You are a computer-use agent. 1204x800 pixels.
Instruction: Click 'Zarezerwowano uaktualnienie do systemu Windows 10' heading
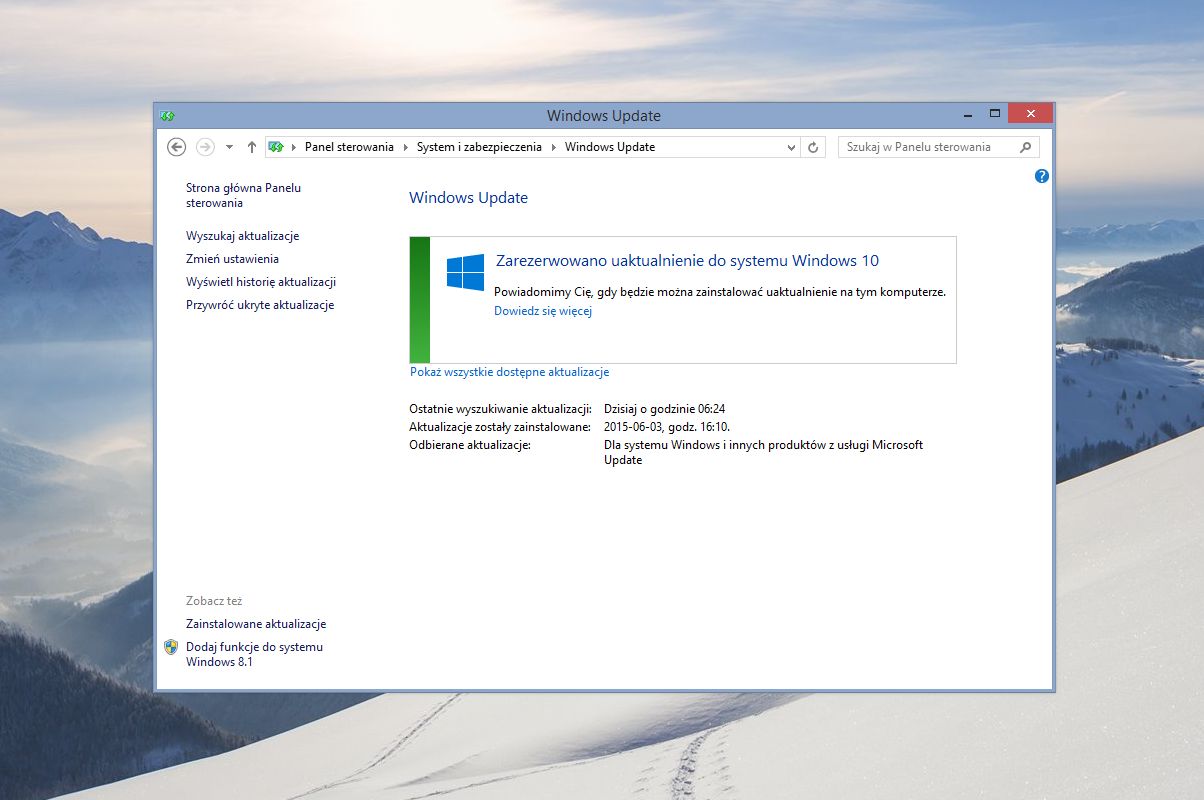tap(687, 261)
